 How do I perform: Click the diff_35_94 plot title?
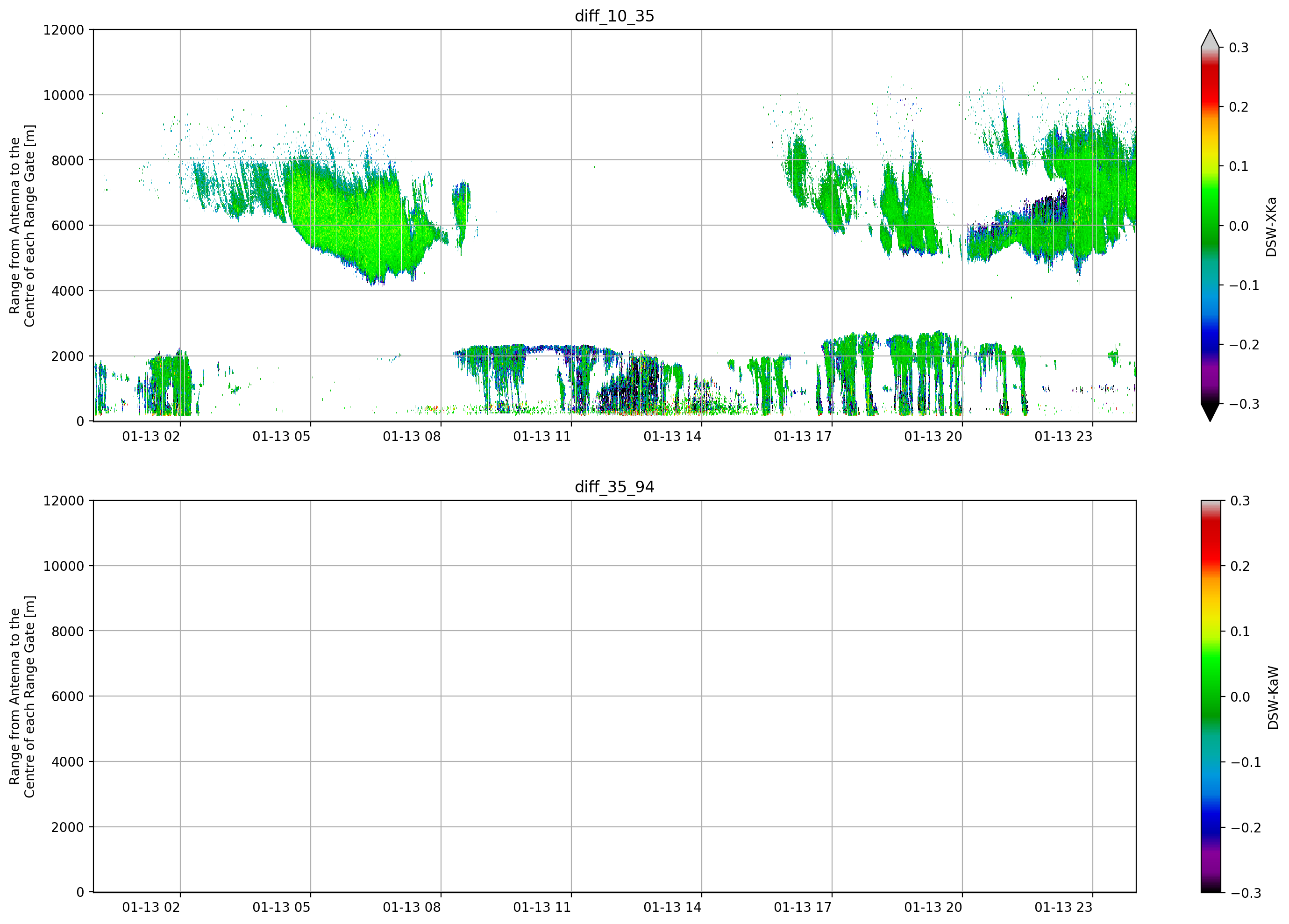click(614, 487)
